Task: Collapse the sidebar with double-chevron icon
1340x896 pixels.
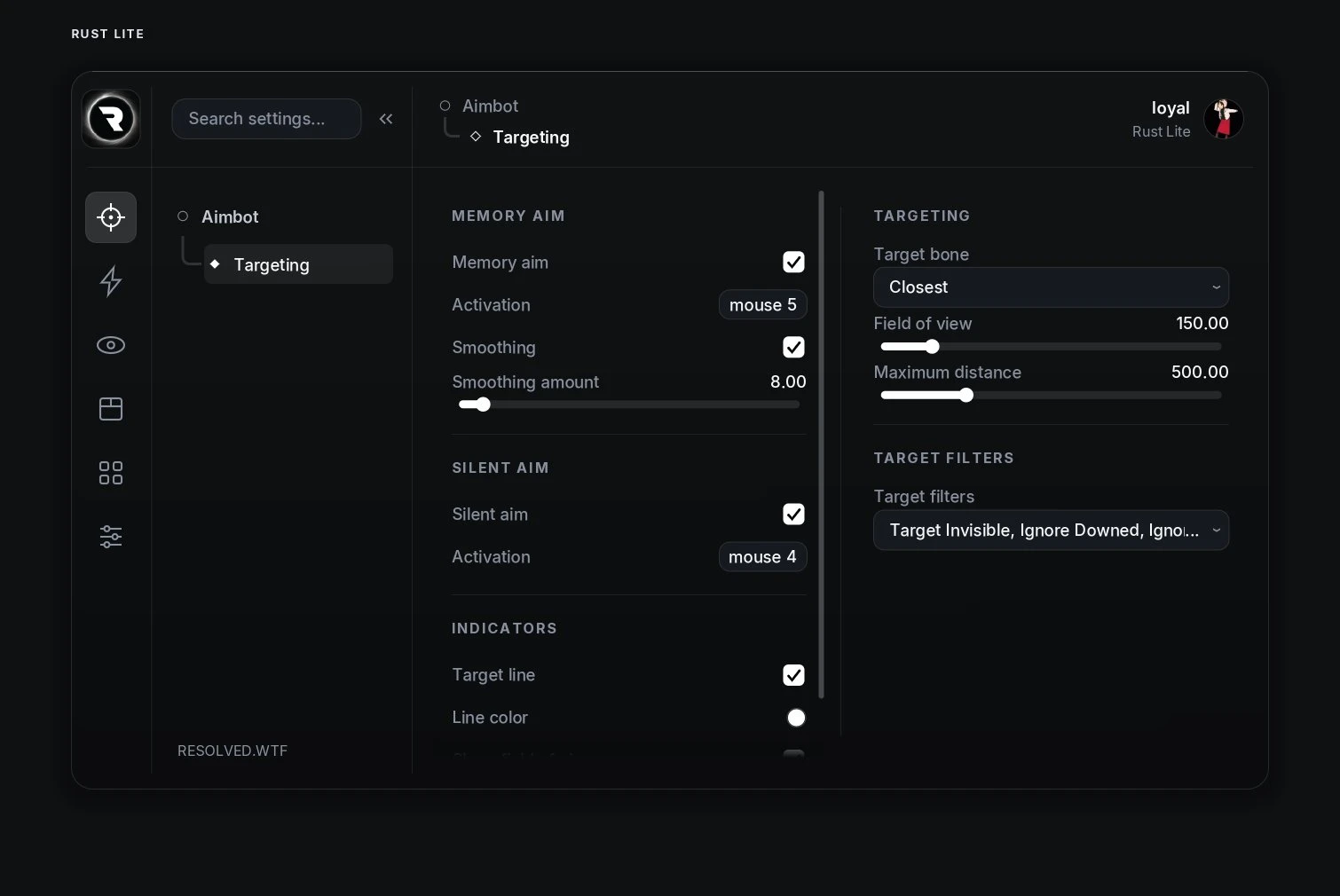Action: tap(386, 119)
